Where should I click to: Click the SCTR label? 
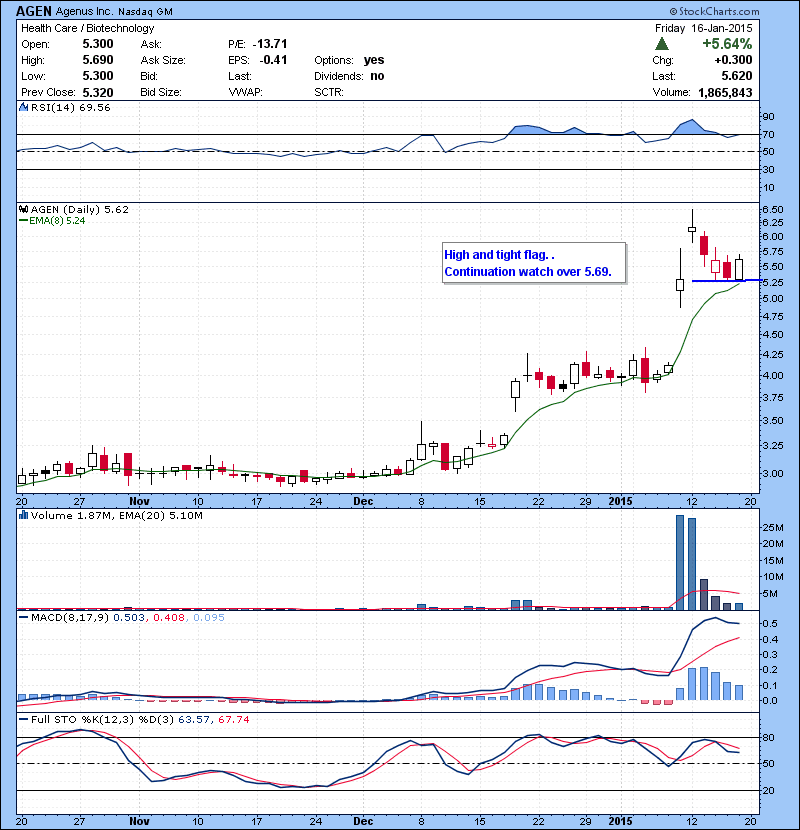(329, 92)
